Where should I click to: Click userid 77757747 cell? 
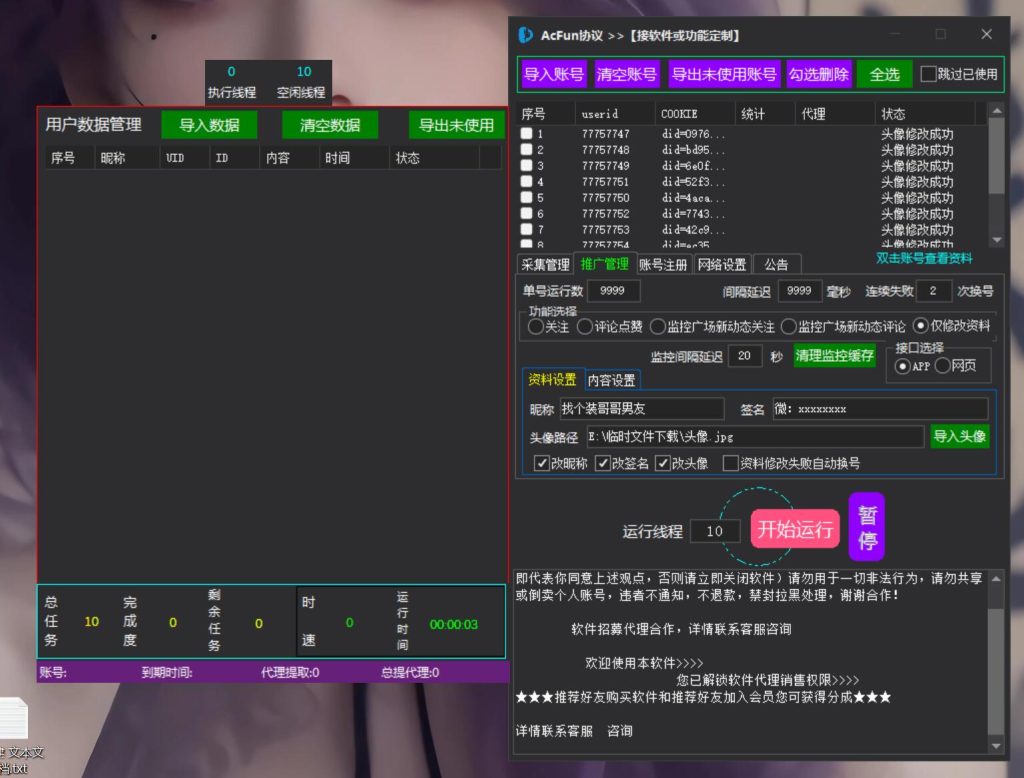coord(605,134)
